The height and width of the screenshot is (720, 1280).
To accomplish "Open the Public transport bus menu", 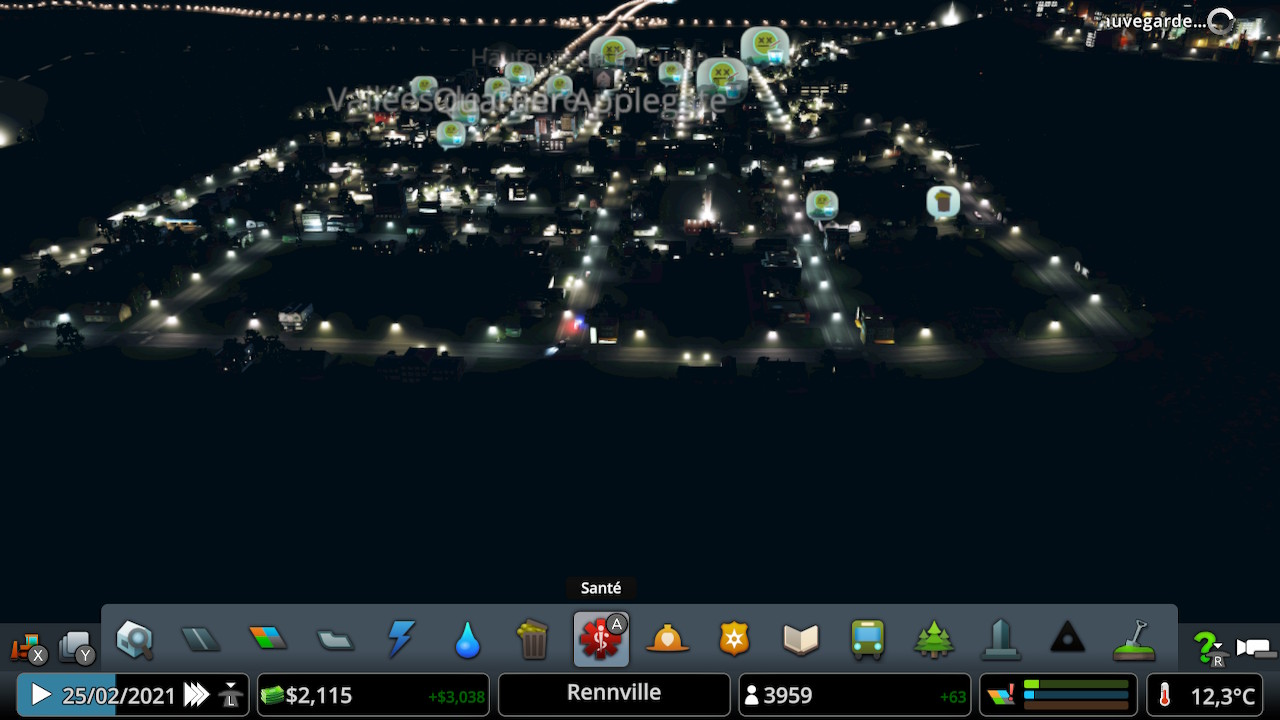I will [x=867, y=639].
